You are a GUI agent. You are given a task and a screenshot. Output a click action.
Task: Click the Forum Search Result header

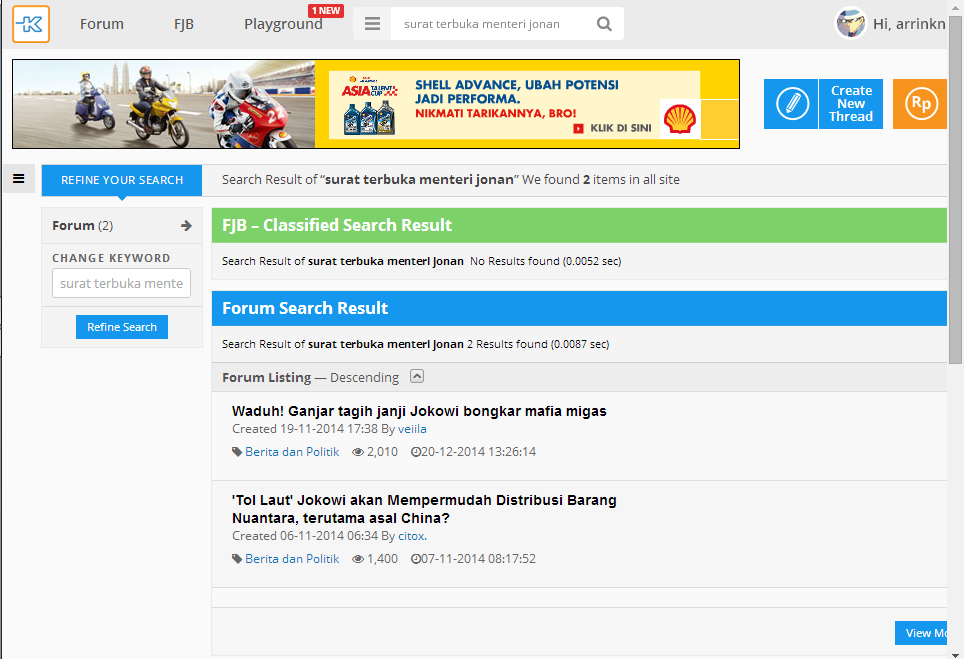[x=579, y=308]
